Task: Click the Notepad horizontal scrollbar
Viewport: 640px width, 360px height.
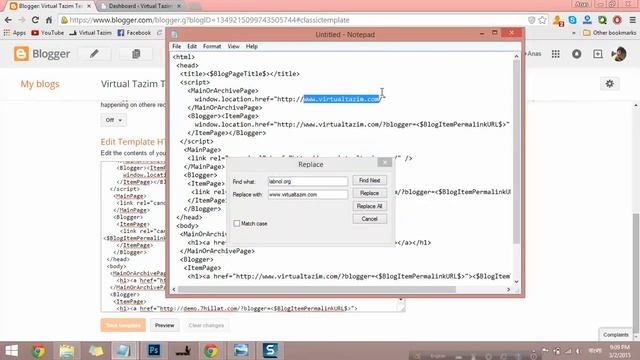Action: (317, 289)
